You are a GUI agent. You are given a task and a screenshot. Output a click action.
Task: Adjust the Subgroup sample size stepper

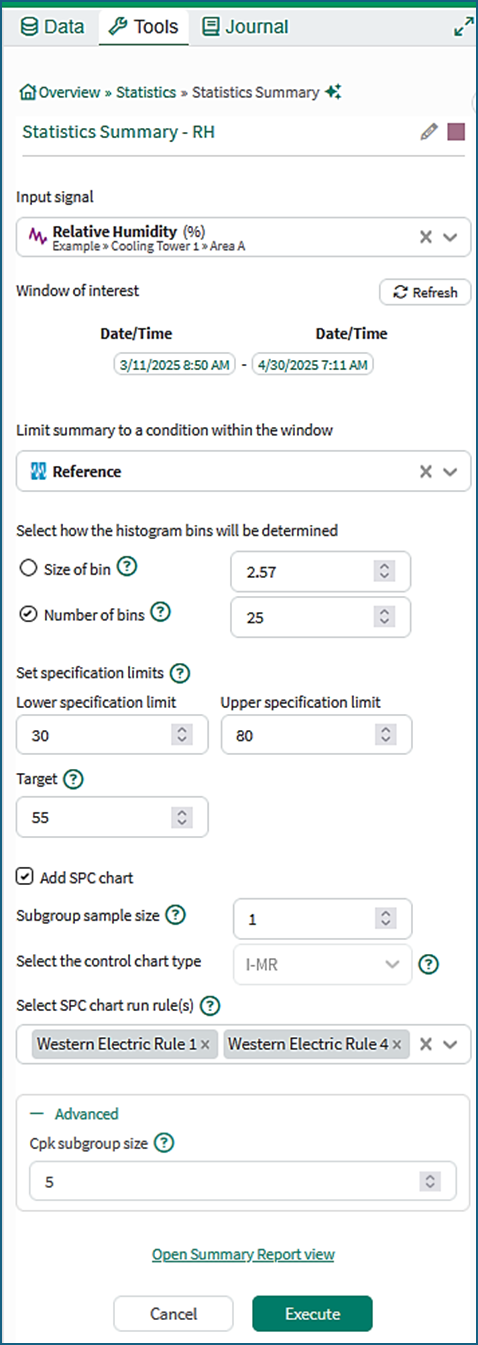[x=384, y=918]
